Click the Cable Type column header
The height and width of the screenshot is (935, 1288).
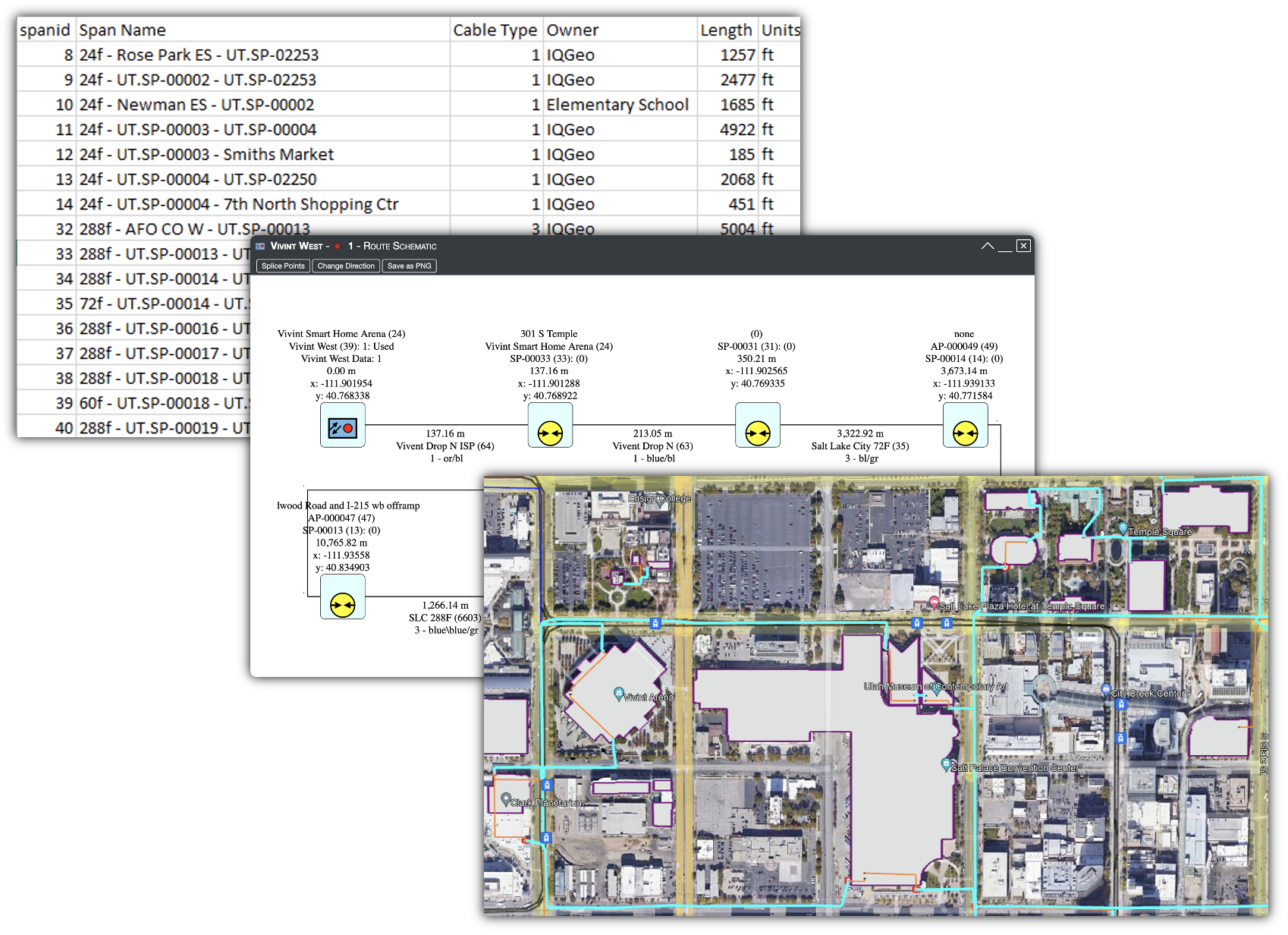click(x=496, y=30)
